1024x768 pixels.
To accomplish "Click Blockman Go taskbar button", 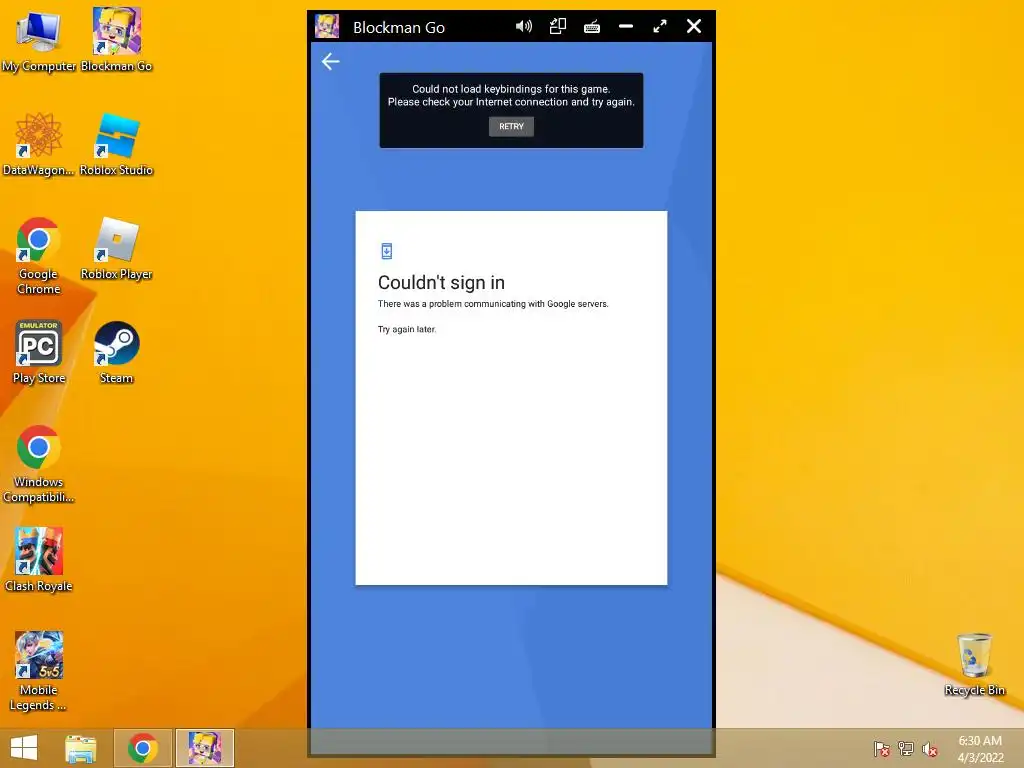I will pyautogui.click(x=204, y=748).
